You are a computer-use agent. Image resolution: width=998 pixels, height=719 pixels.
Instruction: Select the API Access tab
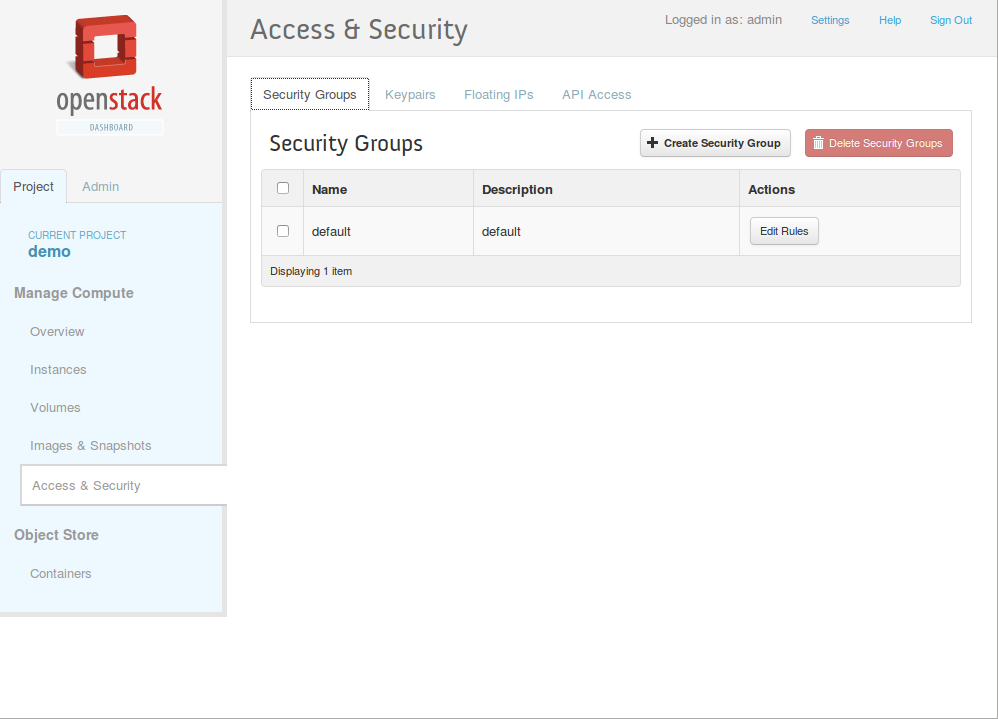(x=596, y=95)
